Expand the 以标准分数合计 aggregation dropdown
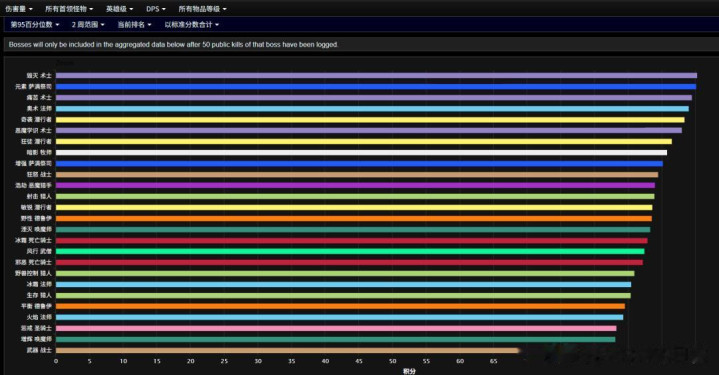Image resolution: width=719 pixels, height=375 pixels. 192,24
